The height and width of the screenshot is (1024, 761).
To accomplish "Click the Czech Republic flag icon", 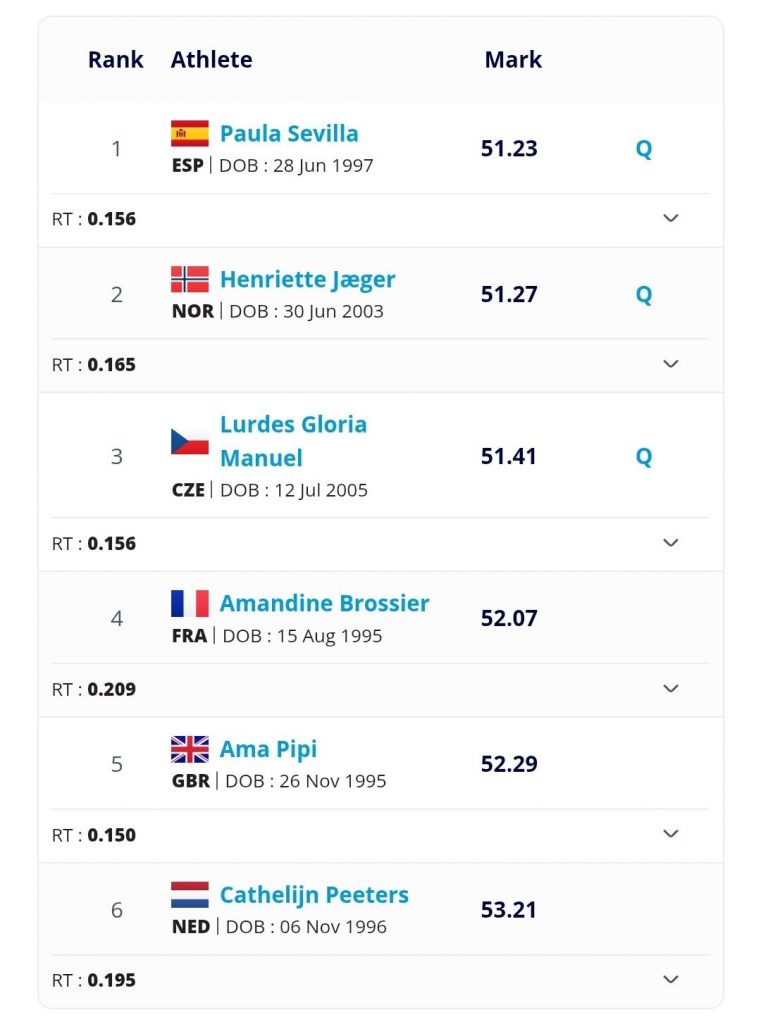I will pyautogui.click(x=190, y=441).
